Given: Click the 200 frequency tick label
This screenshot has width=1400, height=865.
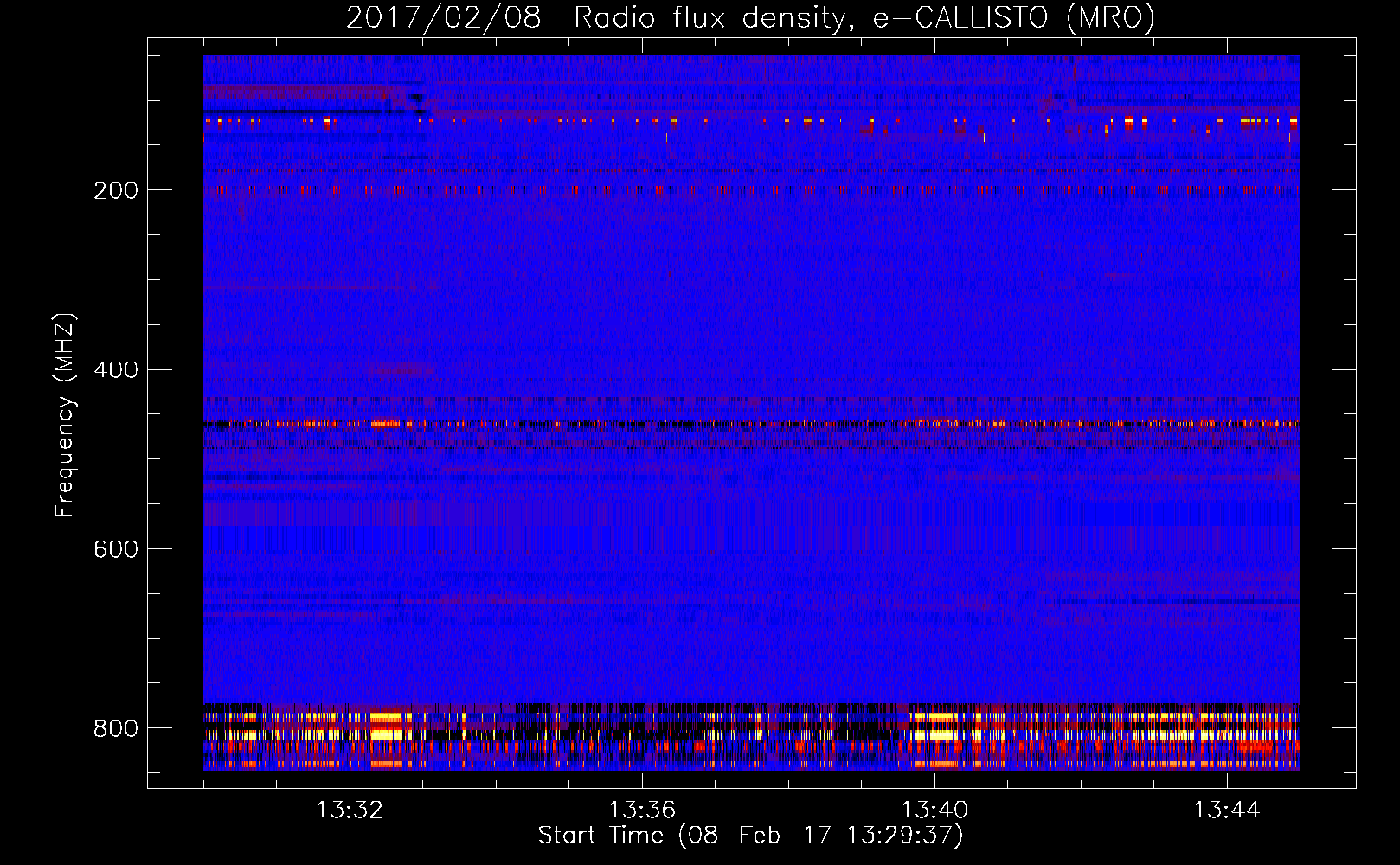Looking at the screenshot, I should 116,190.
